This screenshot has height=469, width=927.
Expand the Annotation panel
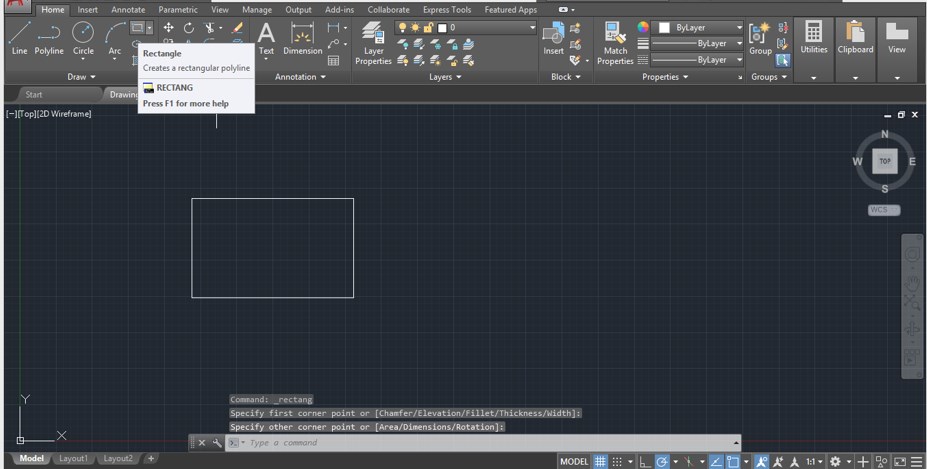(300, 77)
